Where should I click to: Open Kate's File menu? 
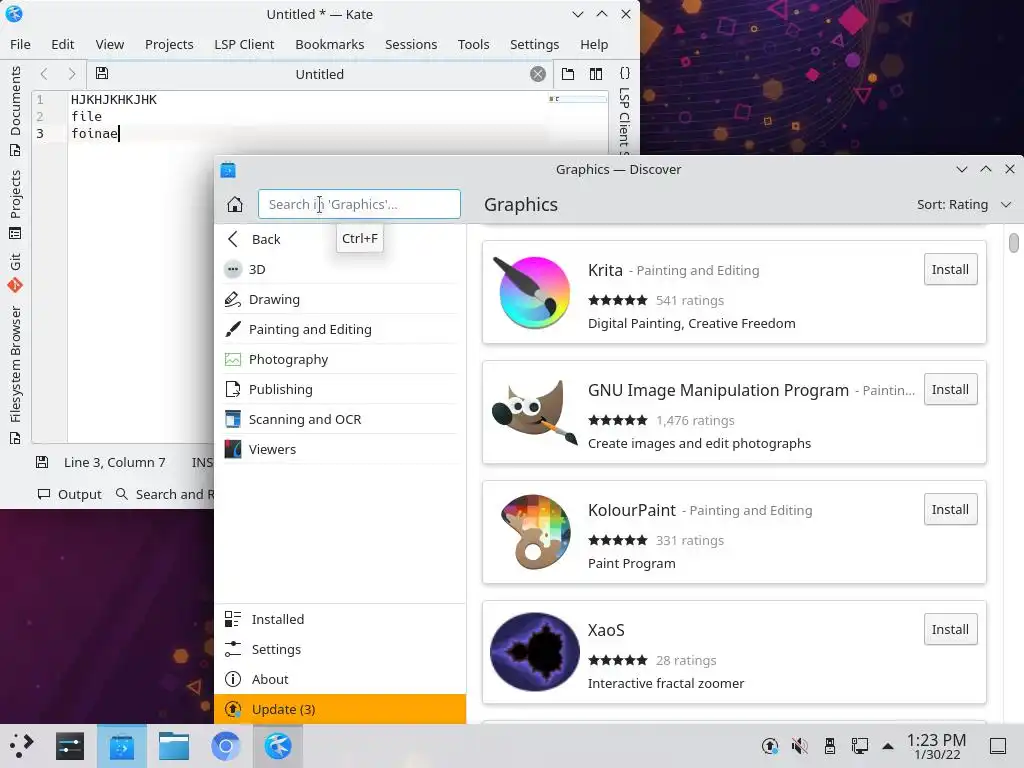coord(20,44)
